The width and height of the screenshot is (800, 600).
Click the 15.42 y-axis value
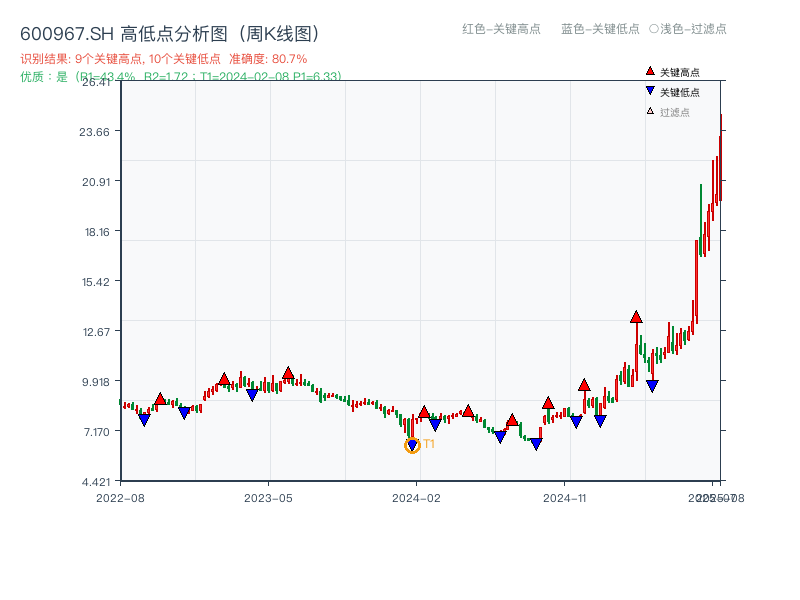click(x=96, y=282)
